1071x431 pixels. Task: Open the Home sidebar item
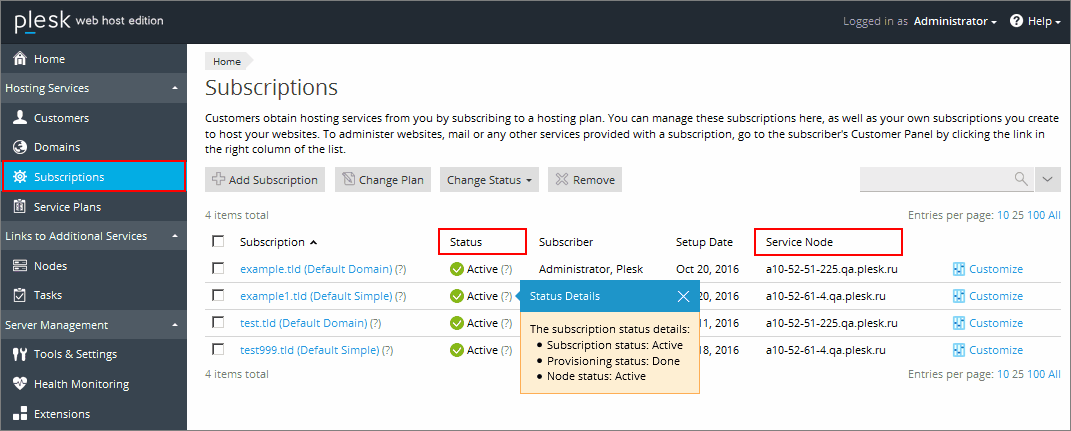pyautogui.click(x=49, y=59)
